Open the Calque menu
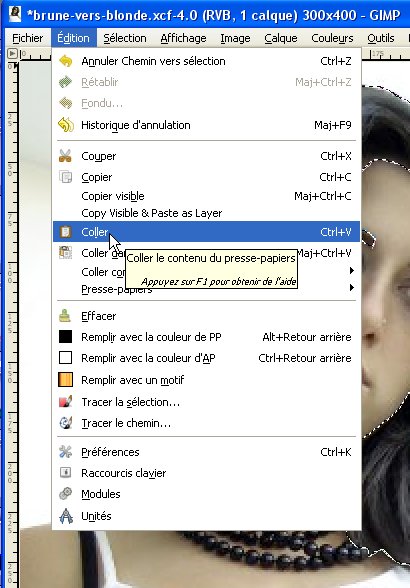 (281, 38)
